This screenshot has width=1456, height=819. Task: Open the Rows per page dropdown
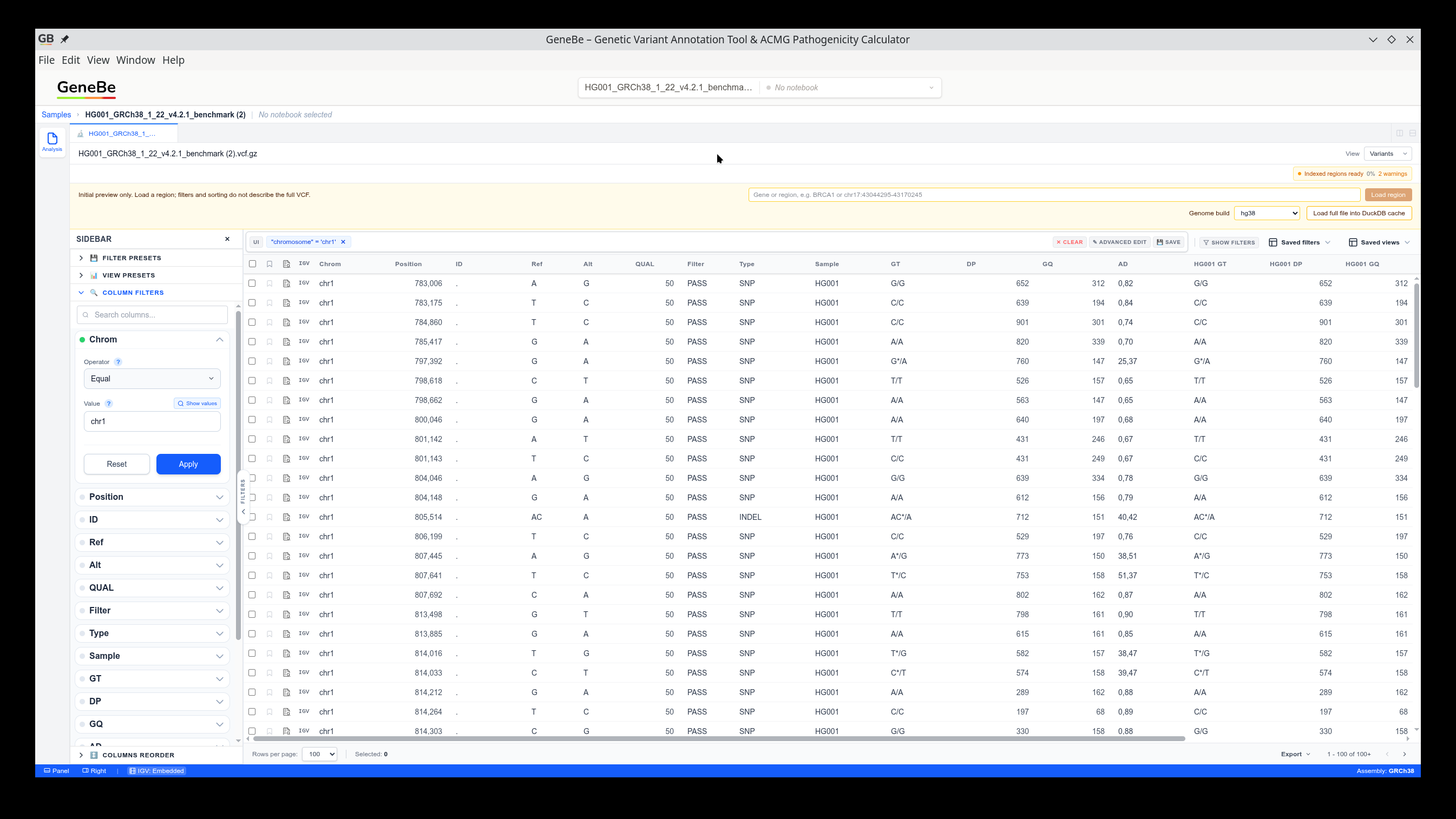319,754
